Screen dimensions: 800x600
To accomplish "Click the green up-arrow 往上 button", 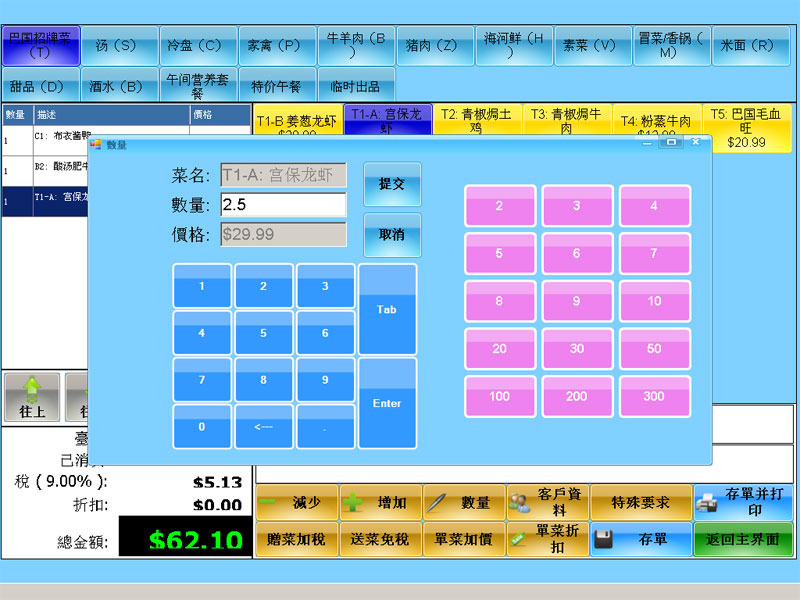I will [32, 397].
